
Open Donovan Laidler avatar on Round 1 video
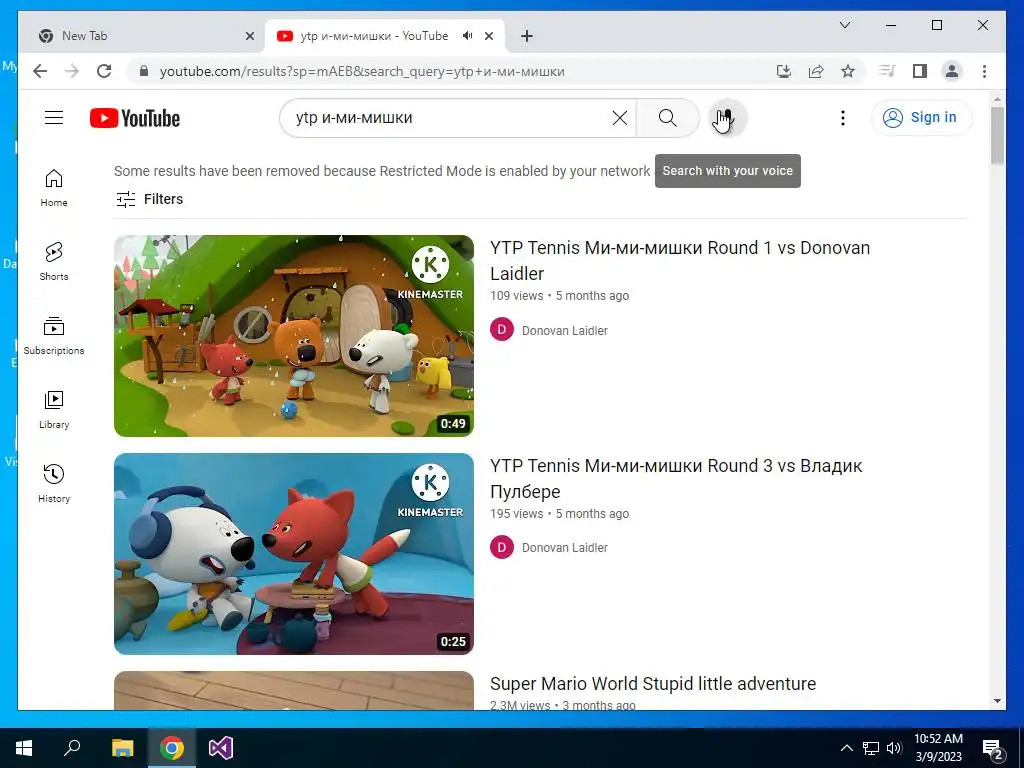[502, 330]
